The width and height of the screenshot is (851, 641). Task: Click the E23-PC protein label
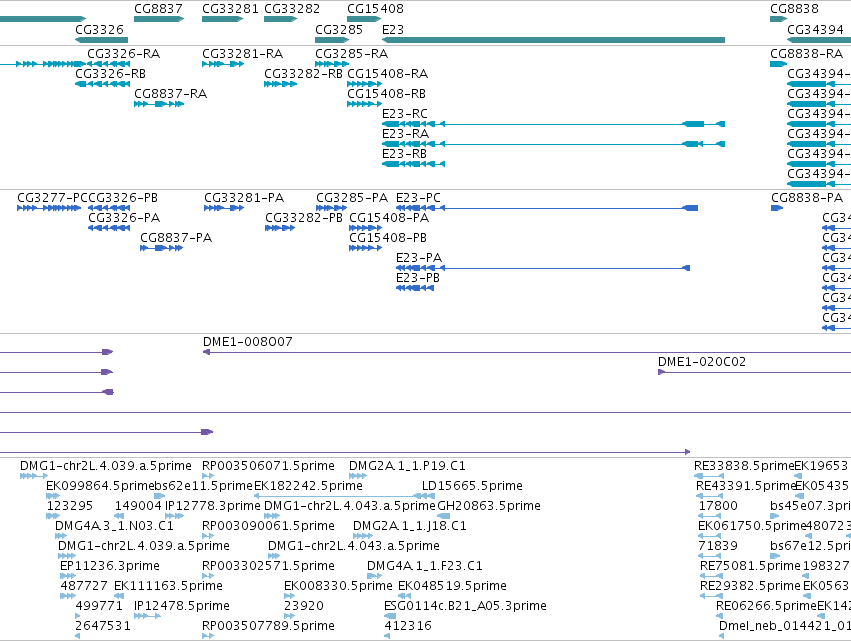point(418,198)
